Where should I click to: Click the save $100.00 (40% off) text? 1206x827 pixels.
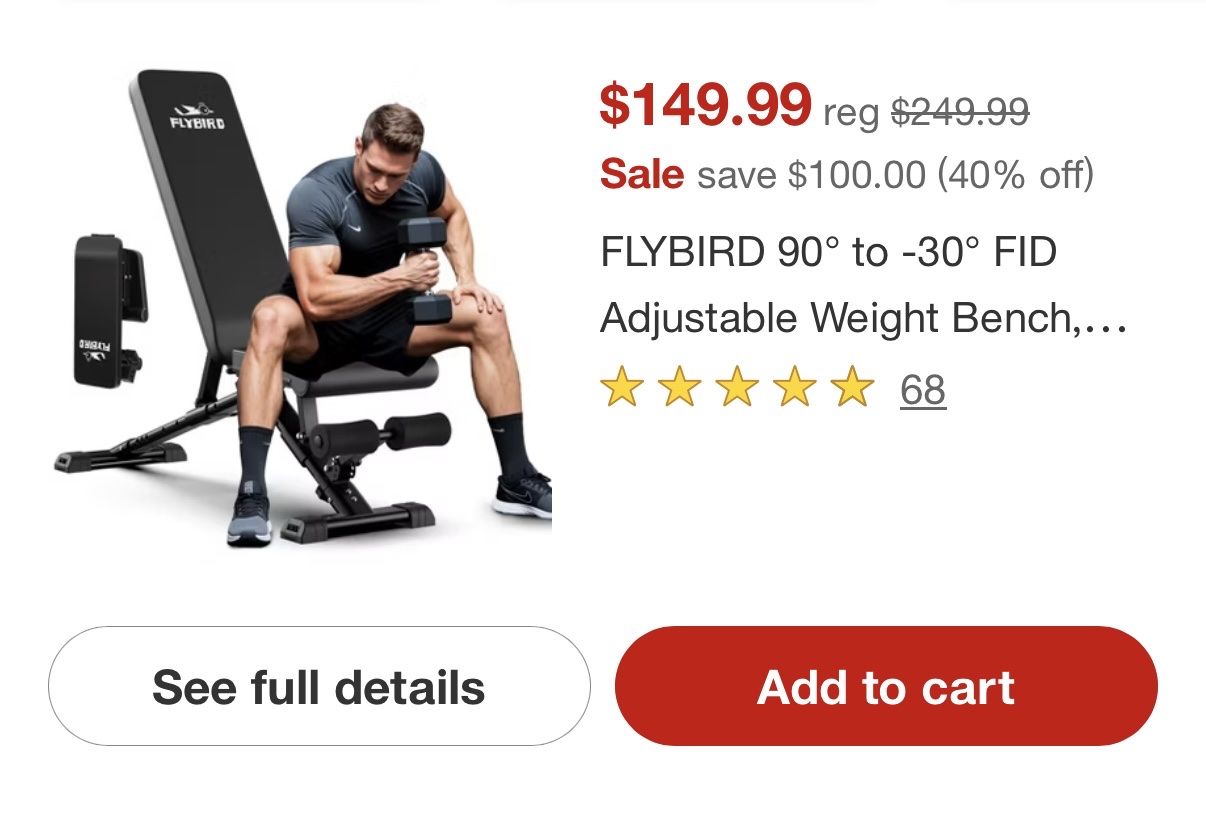896,175
